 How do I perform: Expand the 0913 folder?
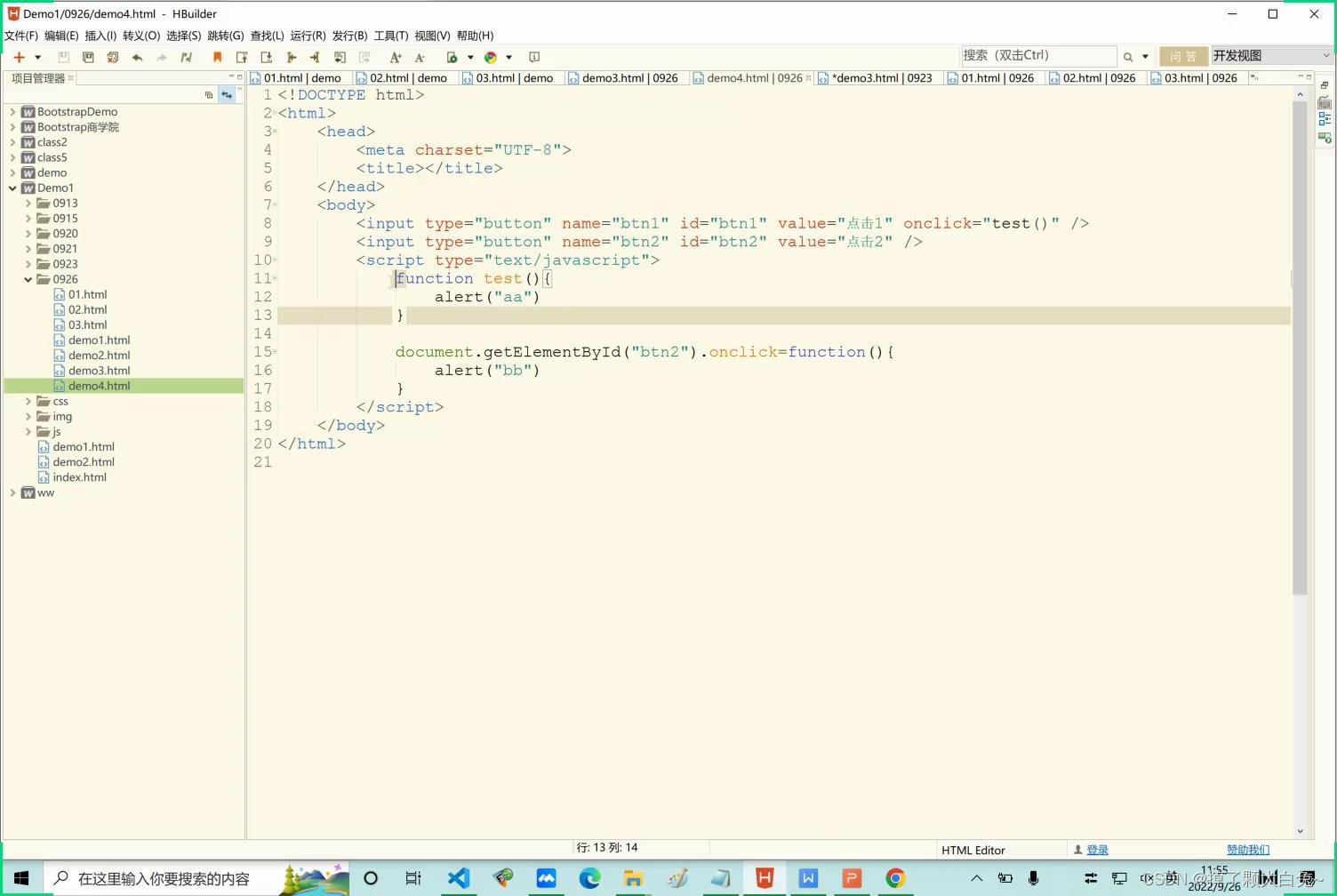28,204
